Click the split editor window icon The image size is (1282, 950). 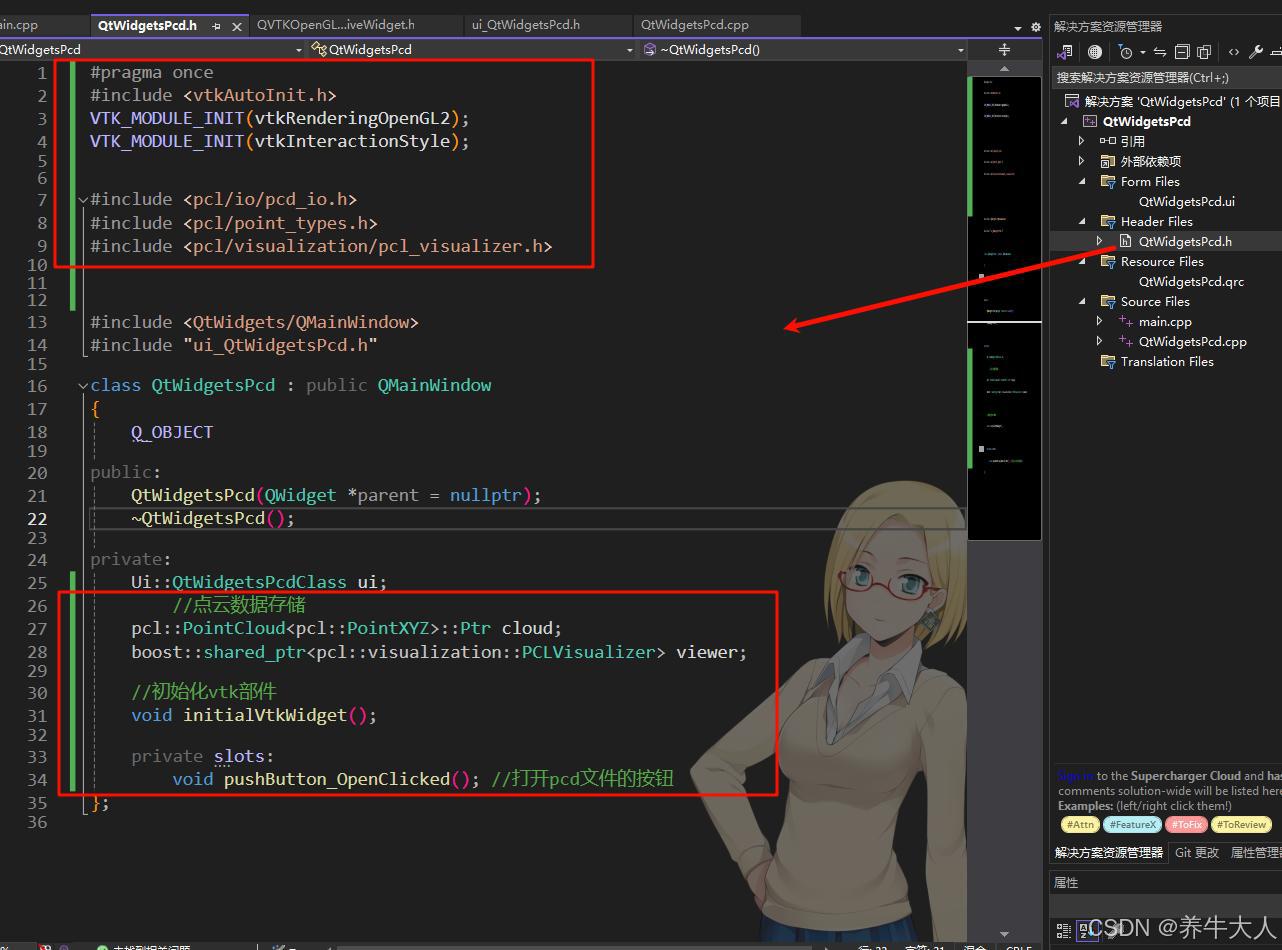coord(1004,49)
